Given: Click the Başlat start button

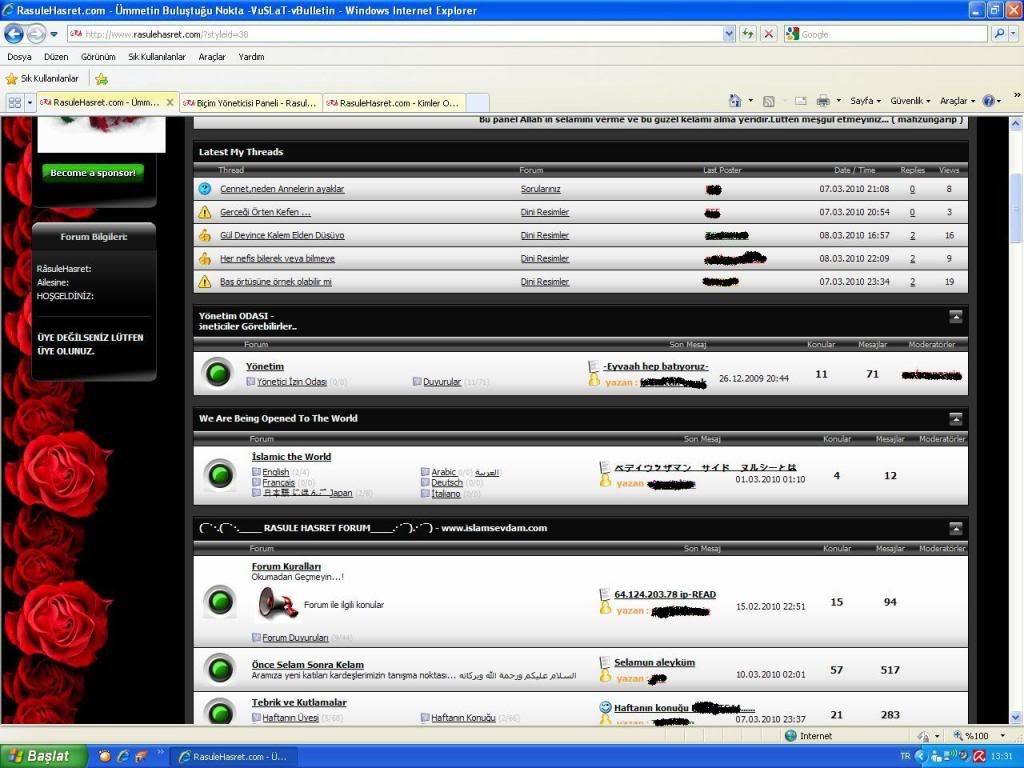Looking at the screenshot, I should pyautogui.click(x=42, y=756).
